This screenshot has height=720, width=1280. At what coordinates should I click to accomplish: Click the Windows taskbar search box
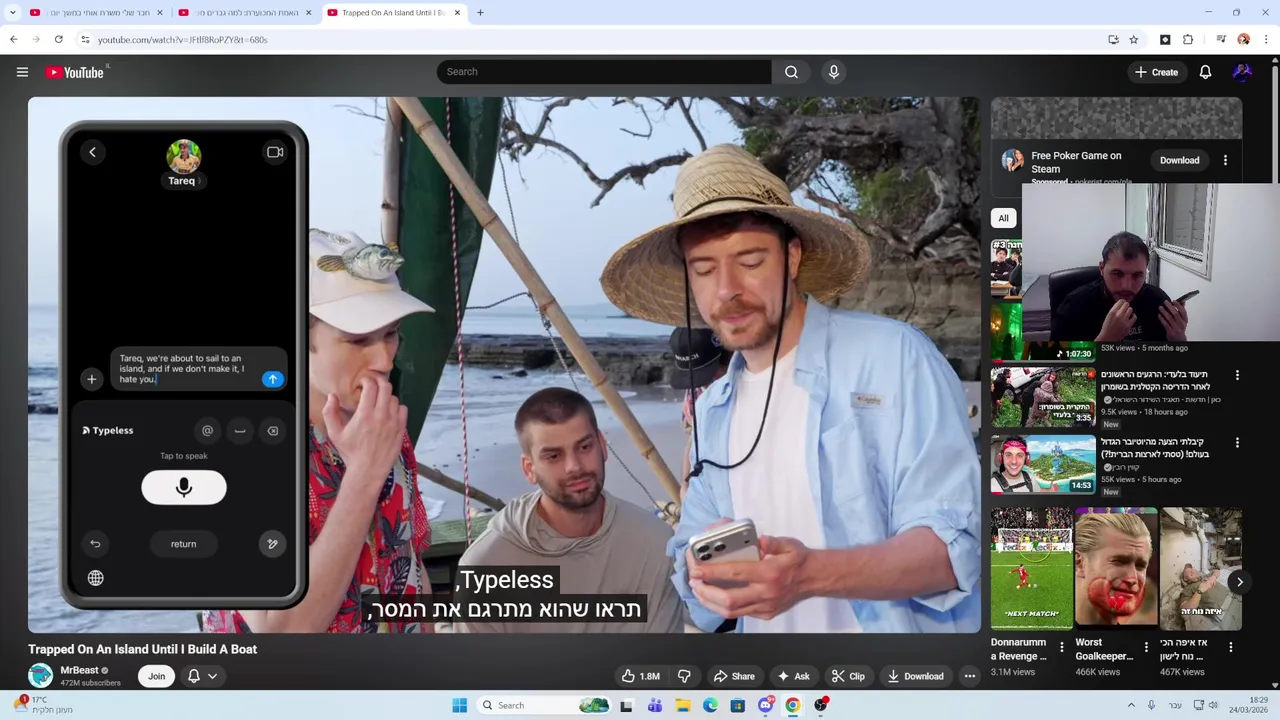point(543,705)
